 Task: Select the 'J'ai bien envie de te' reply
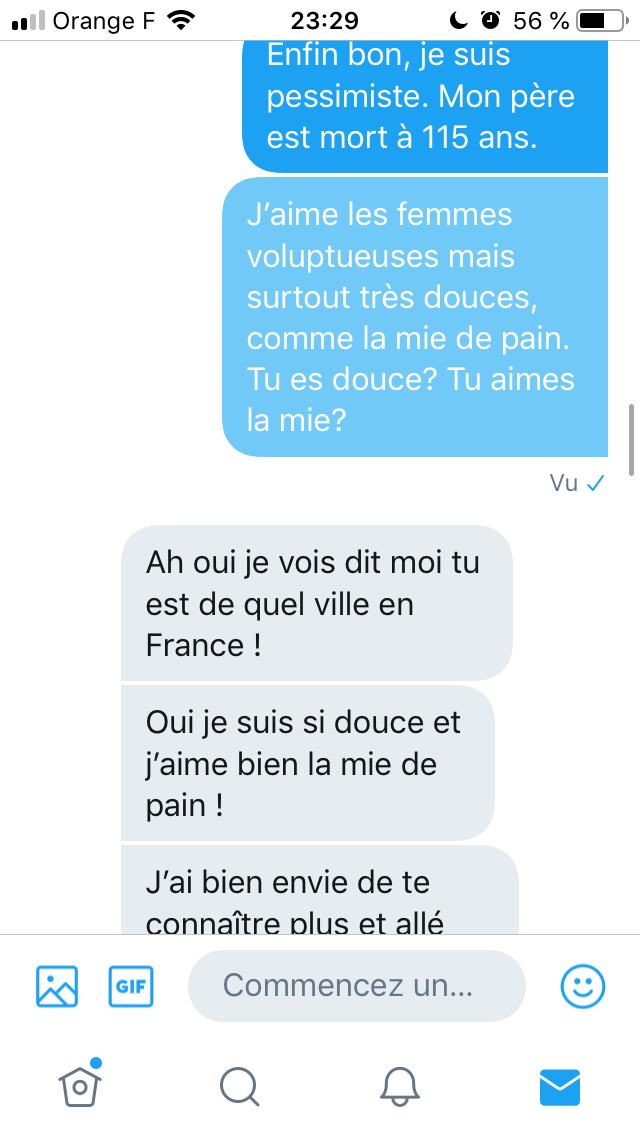[x=320, y=890]
